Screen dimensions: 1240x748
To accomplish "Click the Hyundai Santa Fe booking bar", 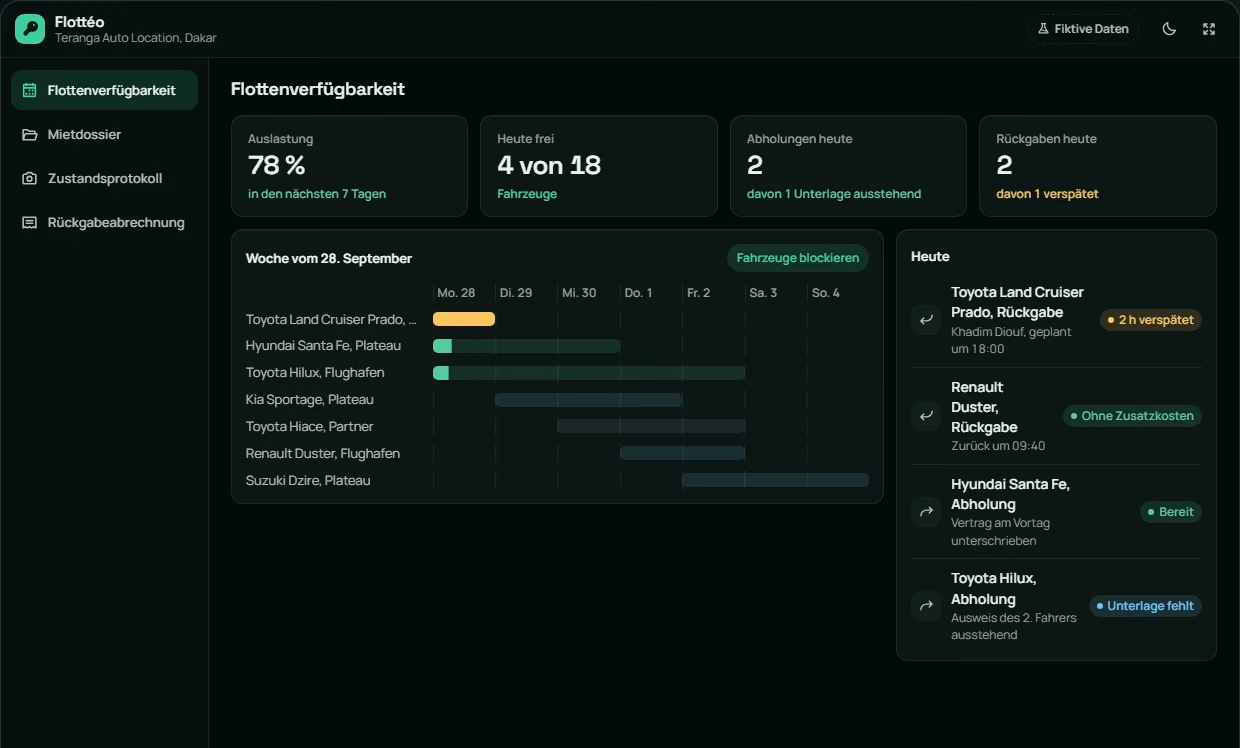I will (x=527, y=346).
